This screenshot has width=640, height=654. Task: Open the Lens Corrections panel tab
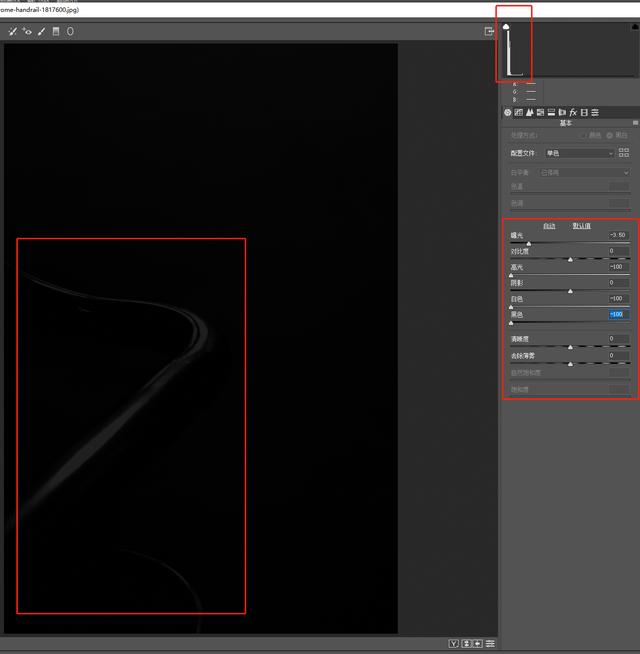click(x=562, y=112)
